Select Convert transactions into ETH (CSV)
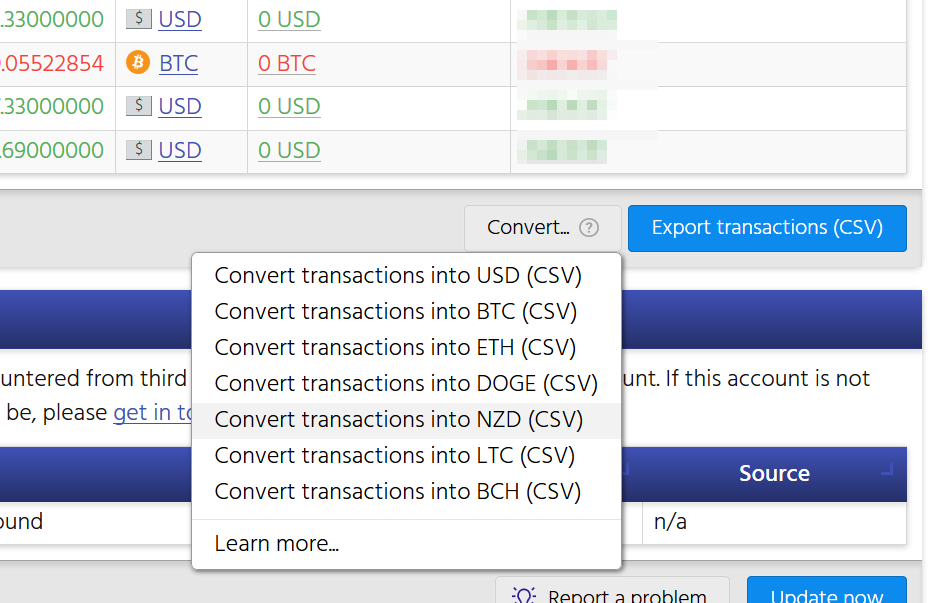 pyautogui.click(x=395, y=347)
